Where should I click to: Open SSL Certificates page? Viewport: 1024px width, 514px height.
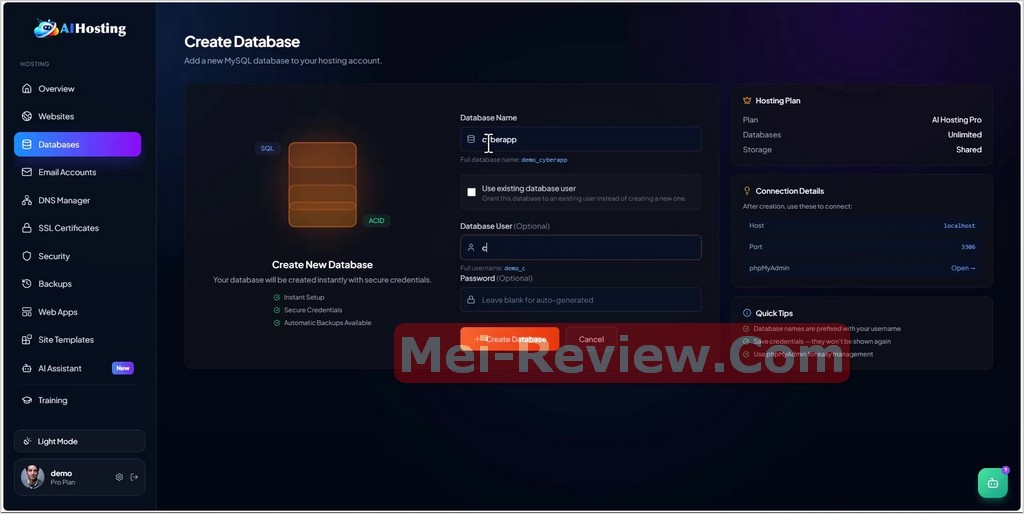pyautogui.click(x=77, y=228)
